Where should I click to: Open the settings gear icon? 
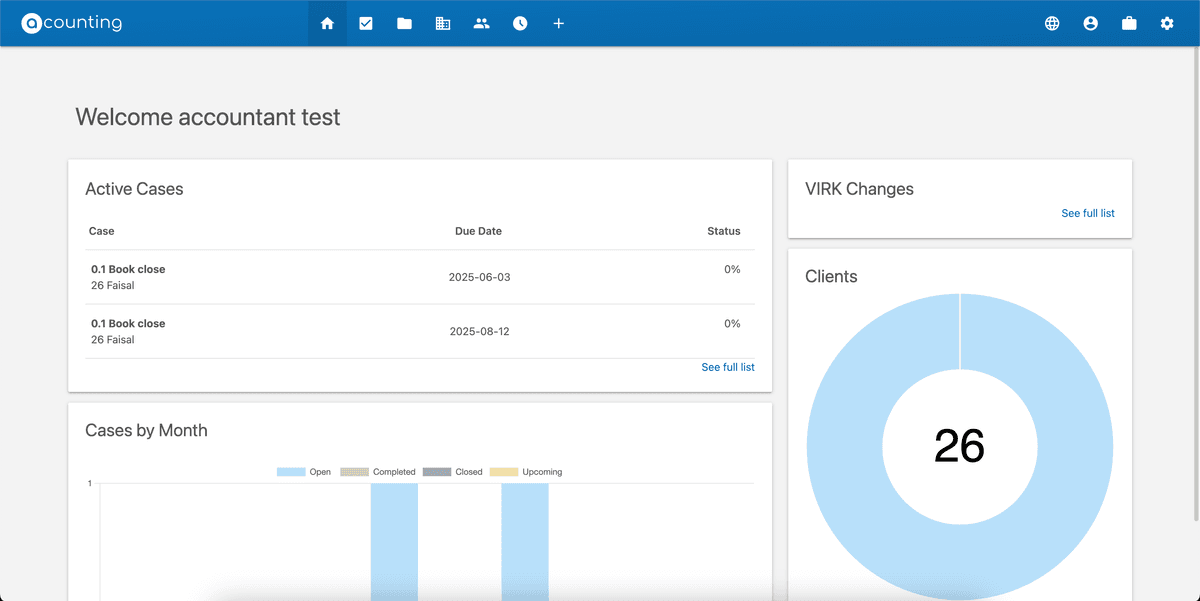click(x=1167, y=23)
